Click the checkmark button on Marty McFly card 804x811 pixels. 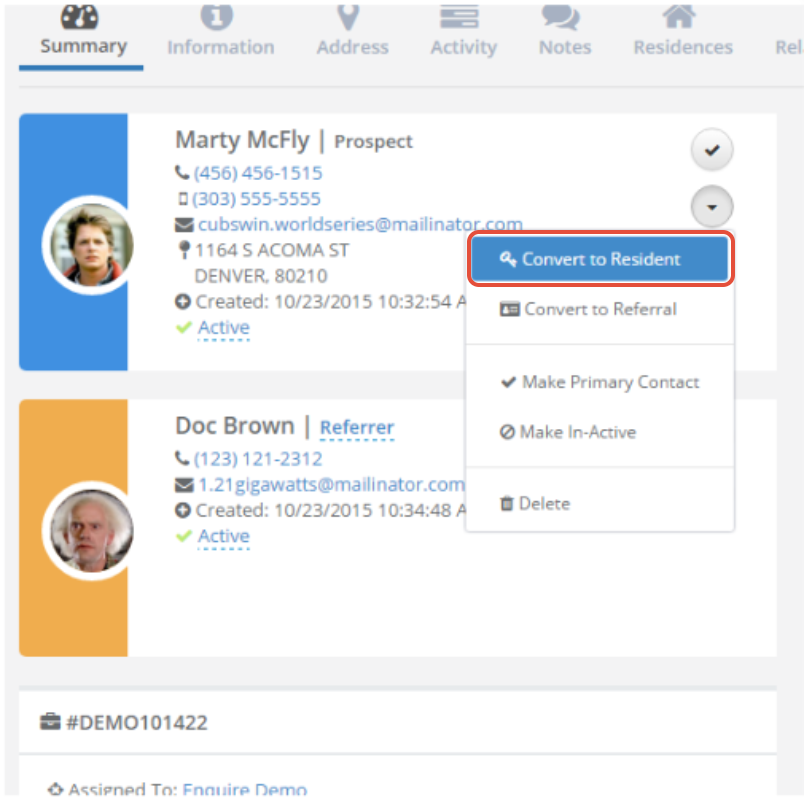point(712,150)
